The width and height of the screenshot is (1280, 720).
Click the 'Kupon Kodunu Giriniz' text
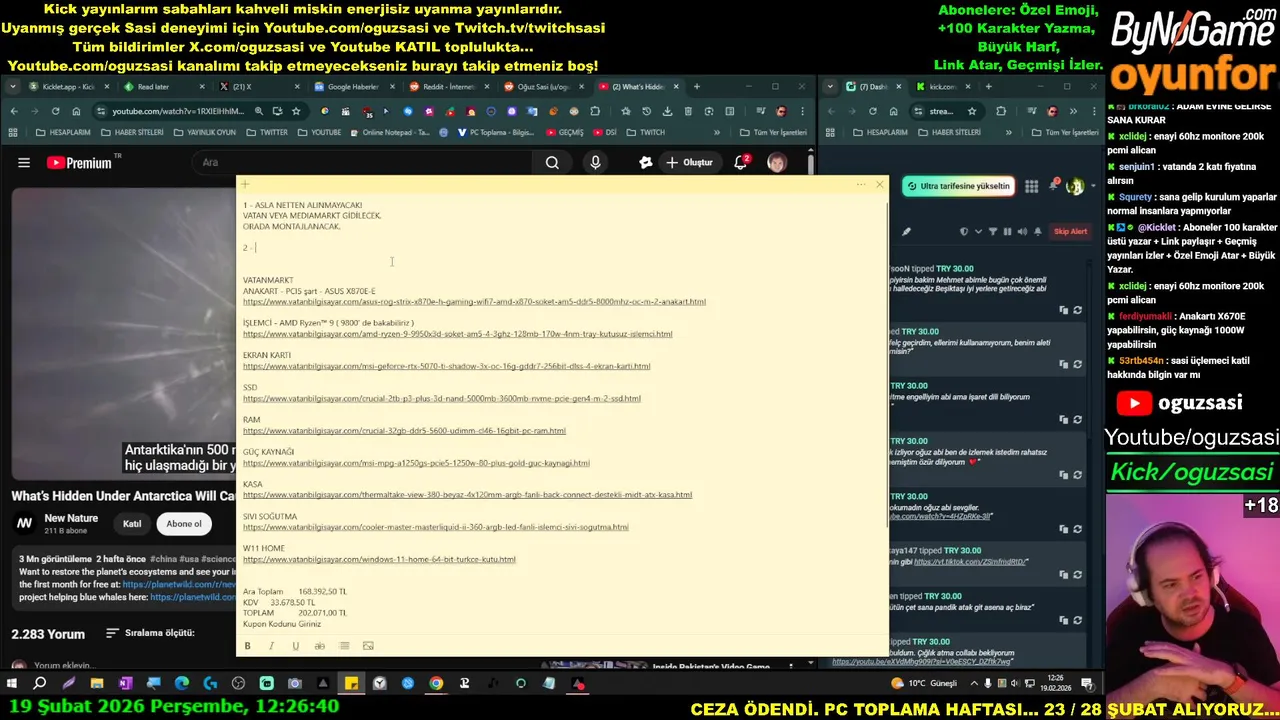pyautogui.click(x=282, y=624)
